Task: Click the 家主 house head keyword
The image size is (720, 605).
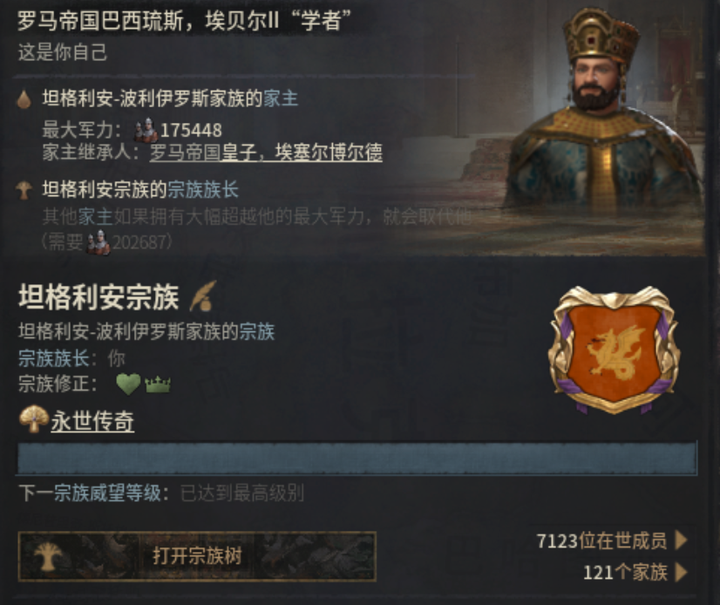Action: click(x=281, y=99)
